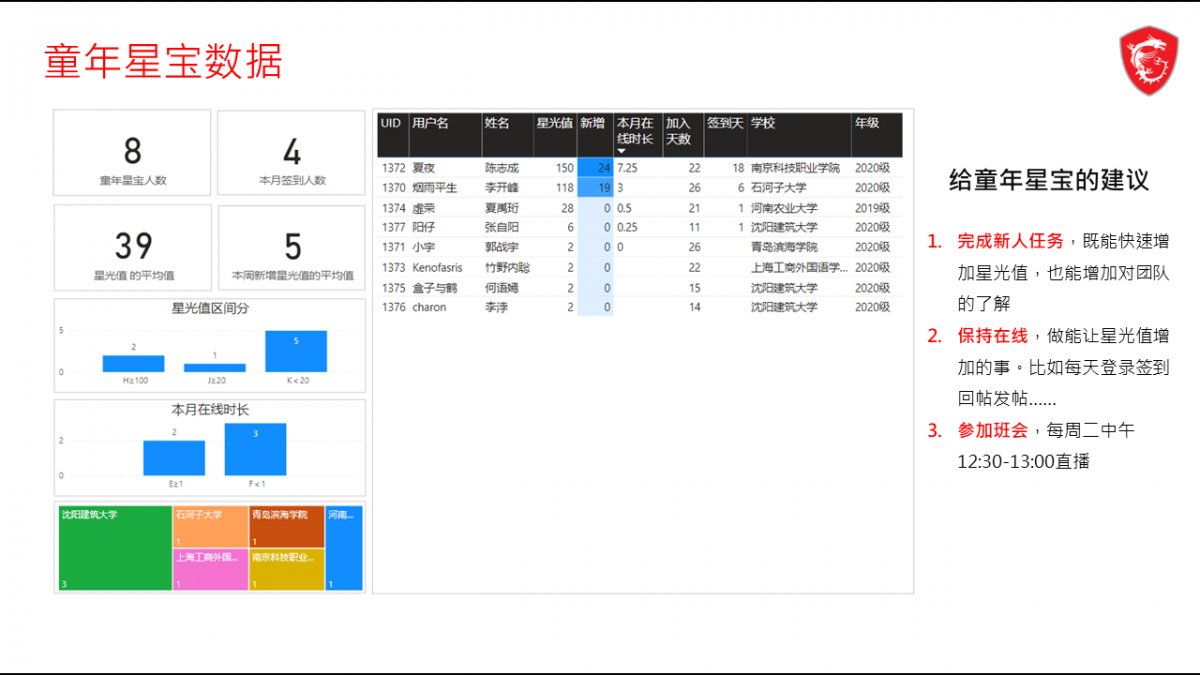Click the online duration cell 7.25
The width and height of the screenshot is (1200, 675).
coord(627,168)
